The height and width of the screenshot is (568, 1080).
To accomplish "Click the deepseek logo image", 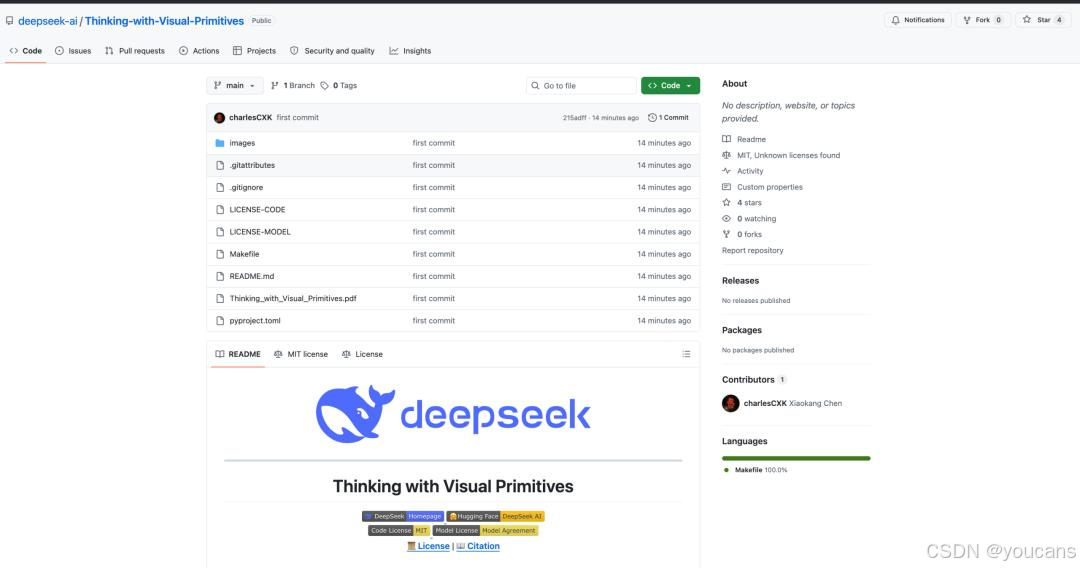I will (453, 414).
